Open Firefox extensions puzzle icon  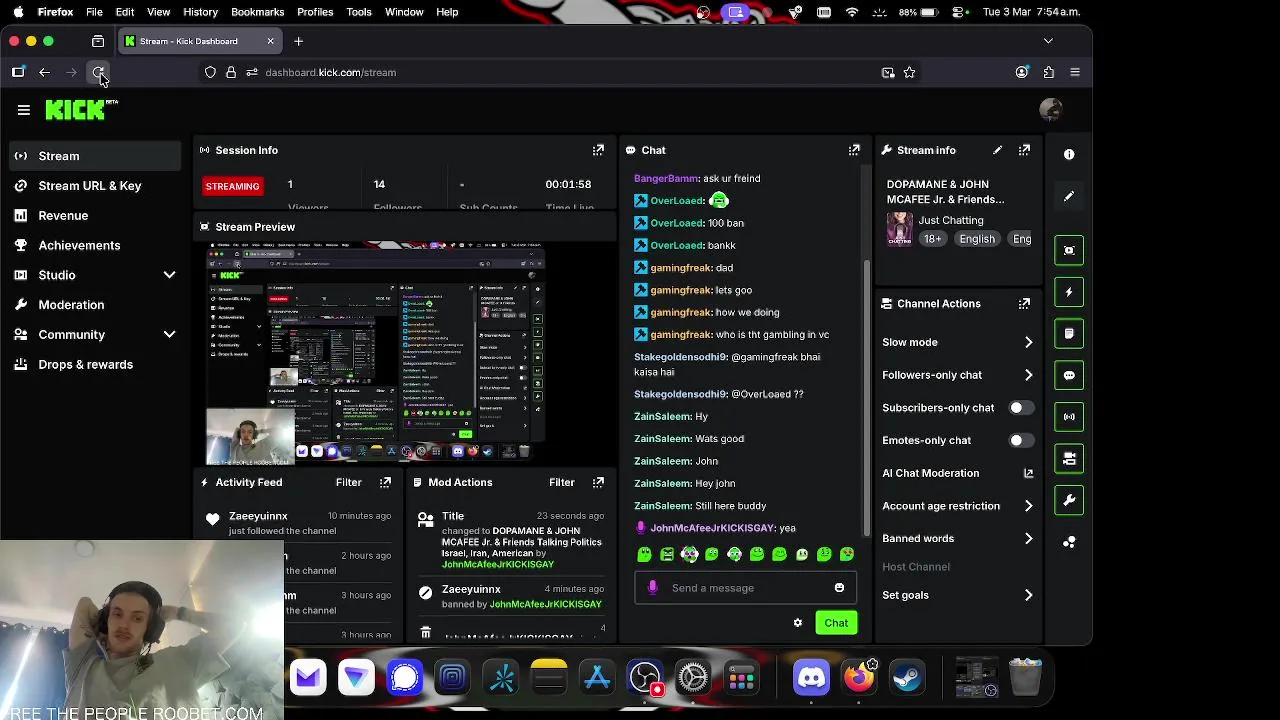point(1048,72)
